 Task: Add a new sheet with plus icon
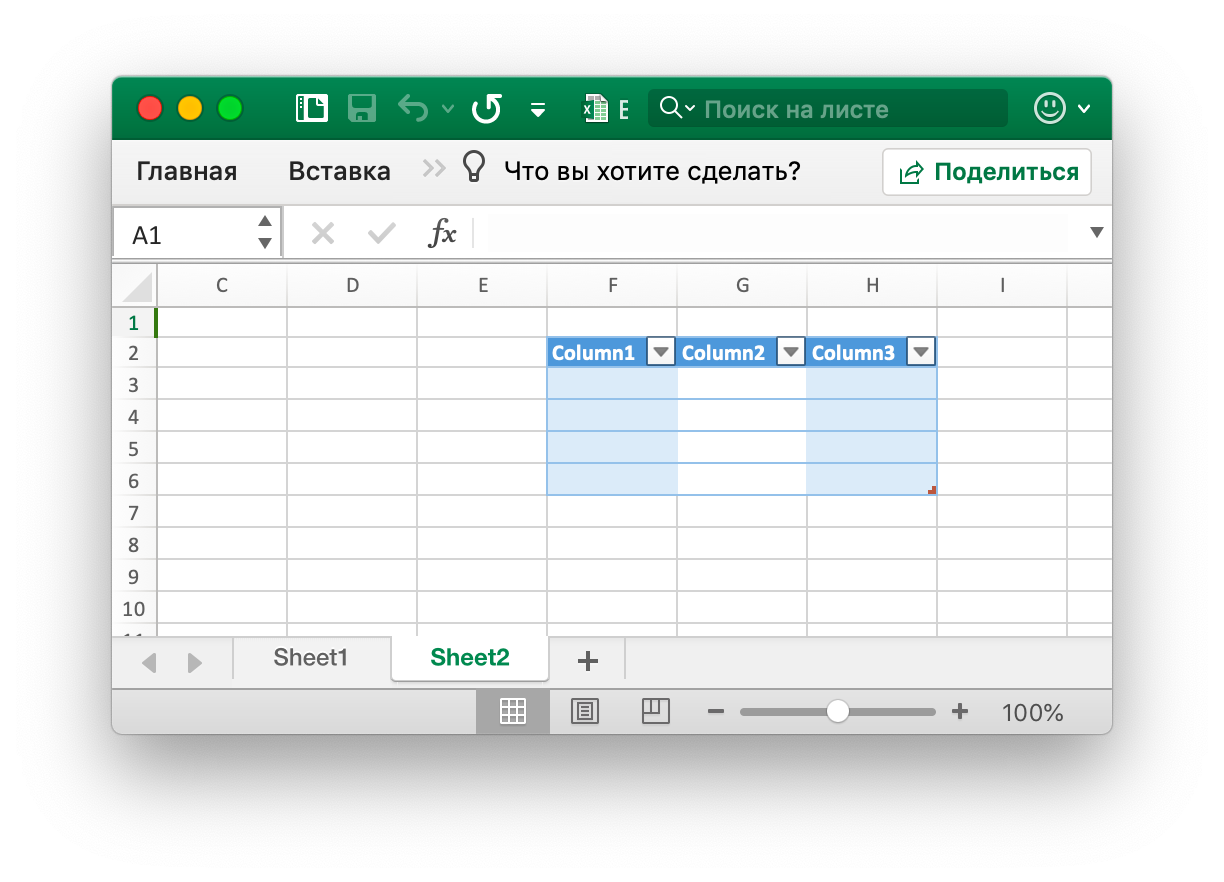click(588, 660)
